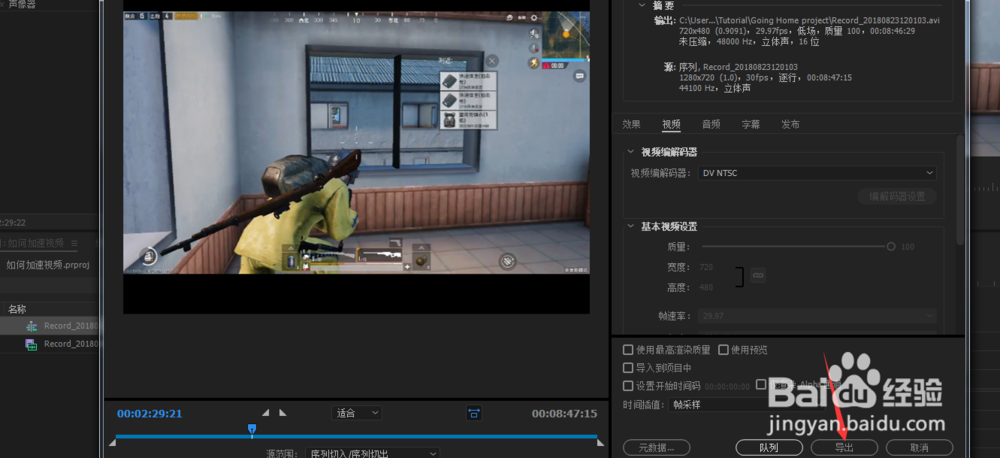Click the 高度 value 480
Image resolution: width=1000 pixels, height=458 pixels.
[706, 287]
